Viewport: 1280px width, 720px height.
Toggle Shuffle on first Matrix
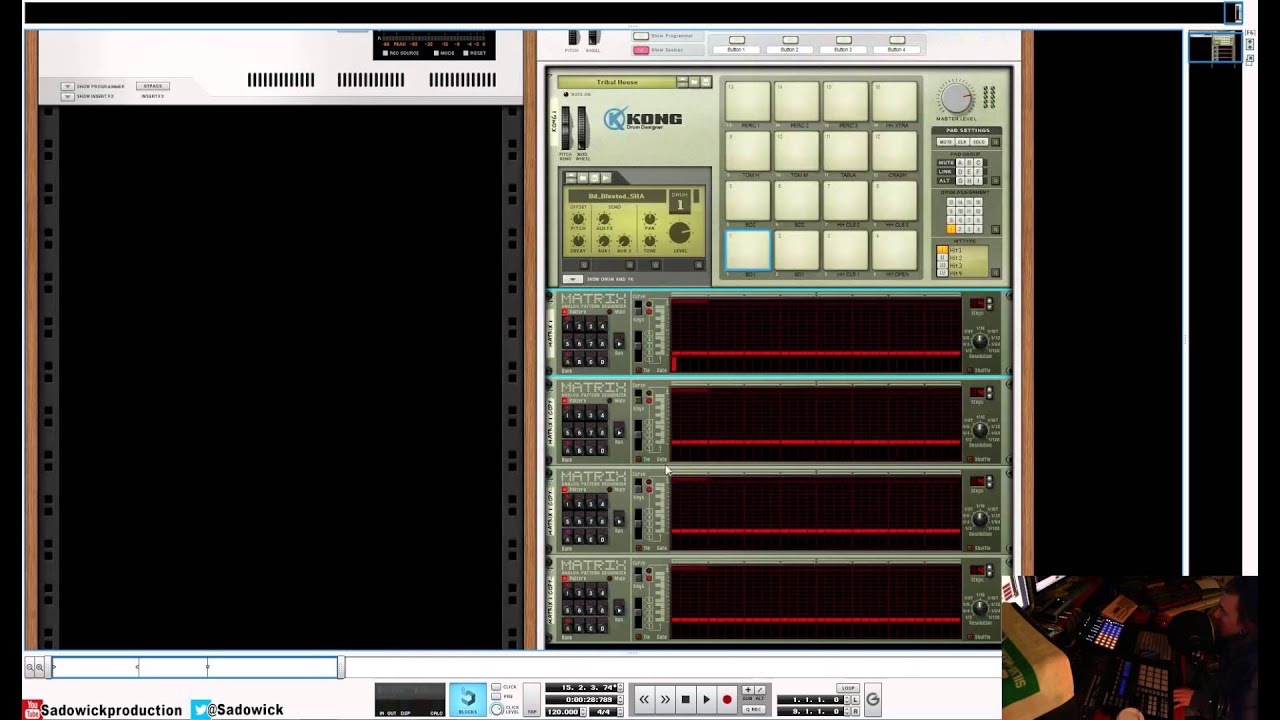(970, 370)
